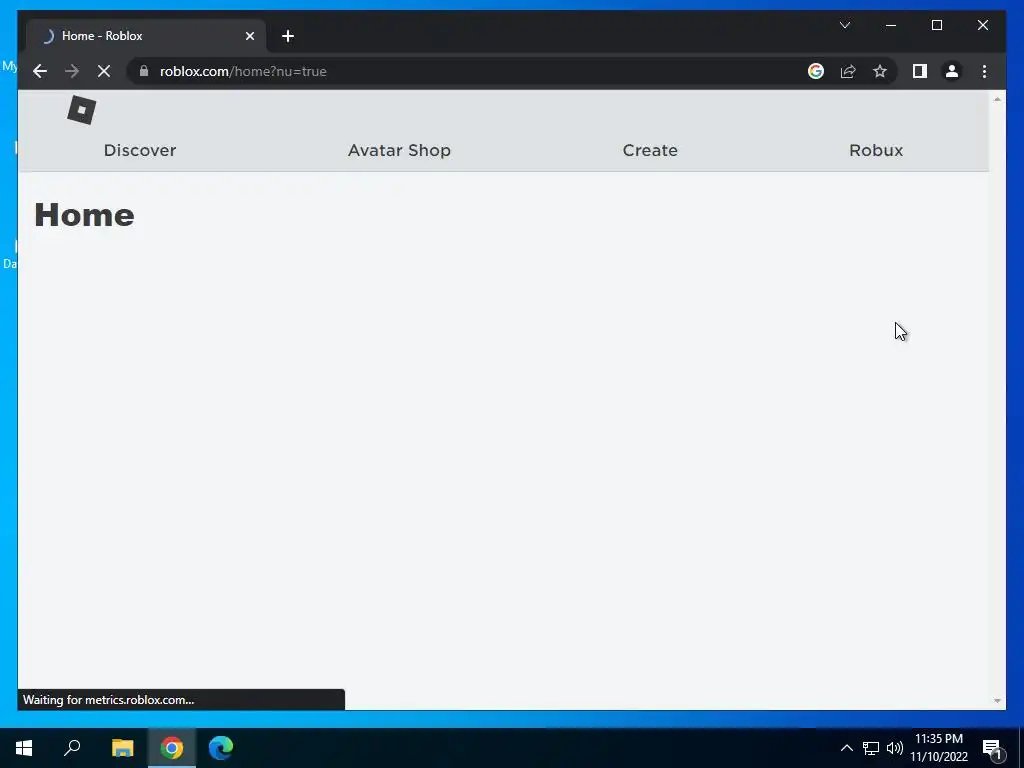The height and width of the screenshot is (768, 1024).
Task: Open the Robux page
Action: point(876,150)
